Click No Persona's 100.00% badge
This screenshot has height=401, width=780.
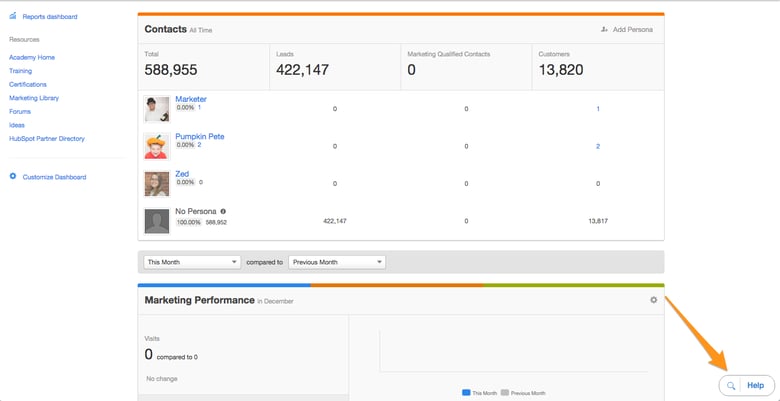point(189,222)
